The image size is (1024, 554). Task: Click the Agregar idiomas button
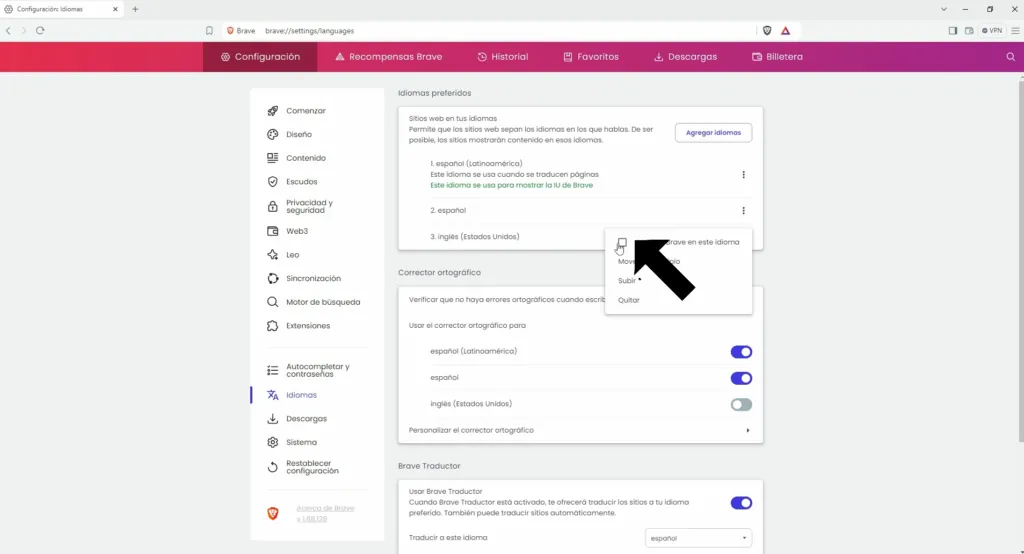tap(713, 133)
